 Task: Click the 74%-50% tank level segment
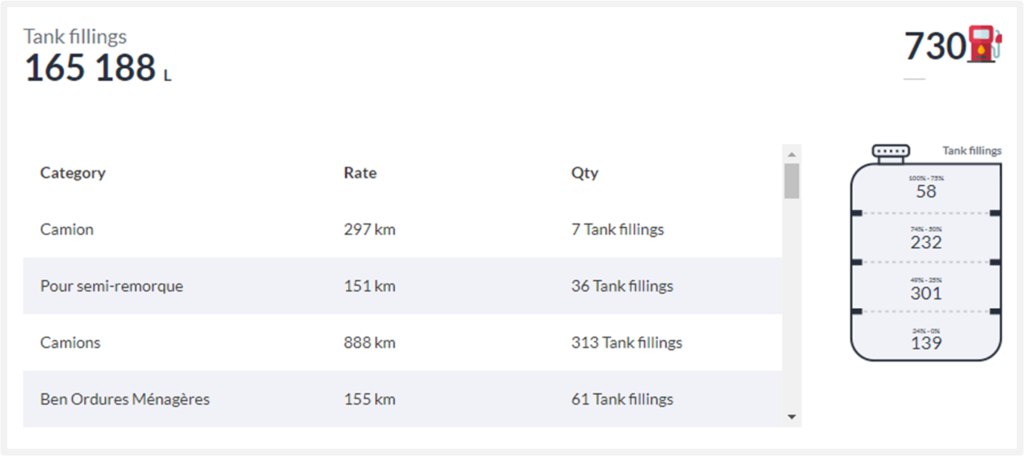tap(926, 238)
